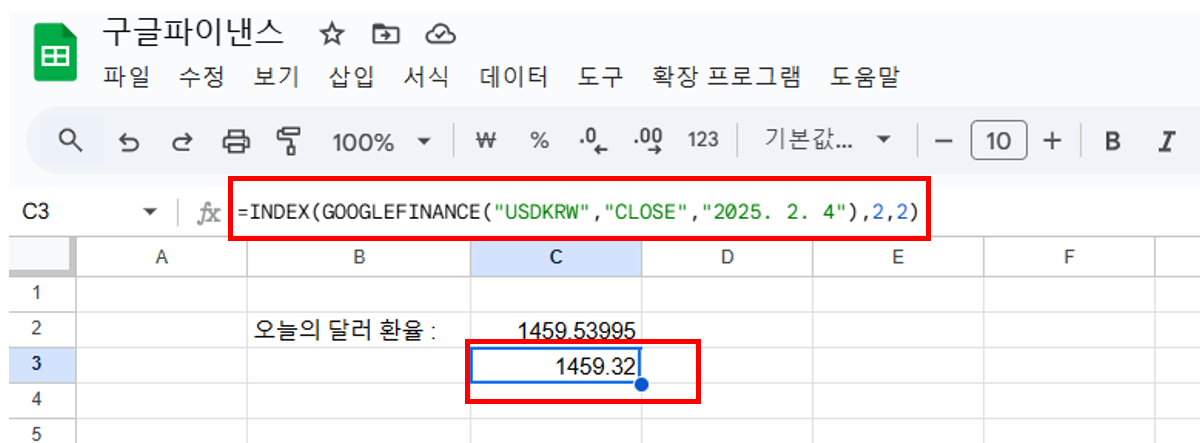Open the 123 number formats menu
Viewport: 1200px width, 443px height.
703,141
